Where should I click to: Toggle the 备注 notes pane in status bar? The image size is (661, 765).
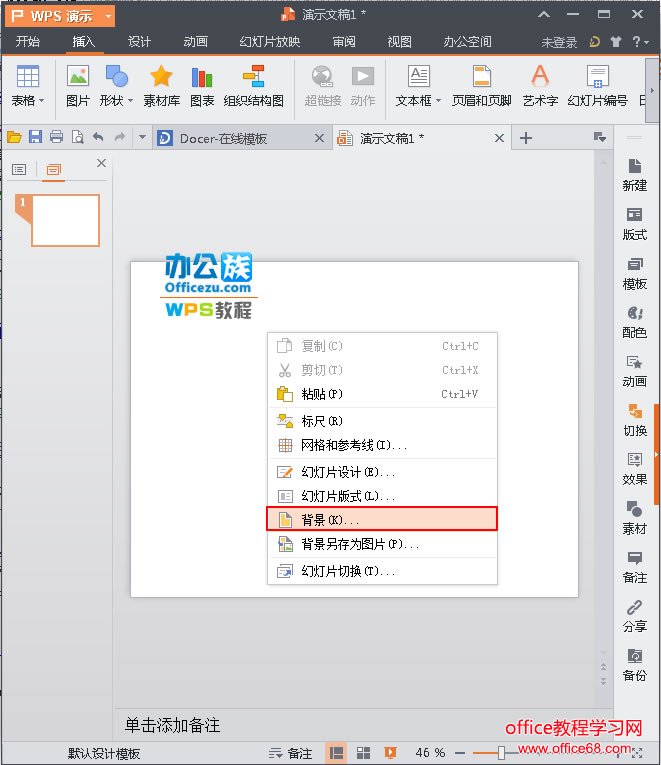291,753
